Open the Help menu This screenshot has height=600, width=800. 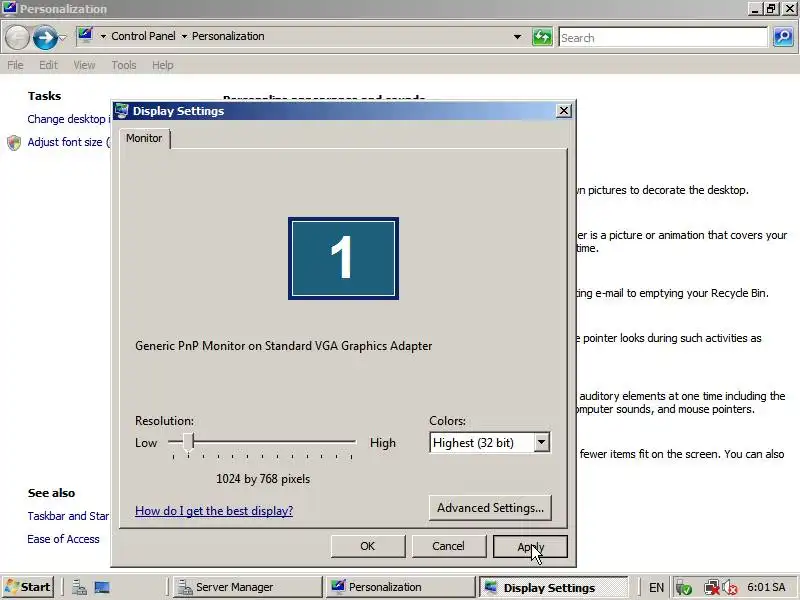(163, 65)
